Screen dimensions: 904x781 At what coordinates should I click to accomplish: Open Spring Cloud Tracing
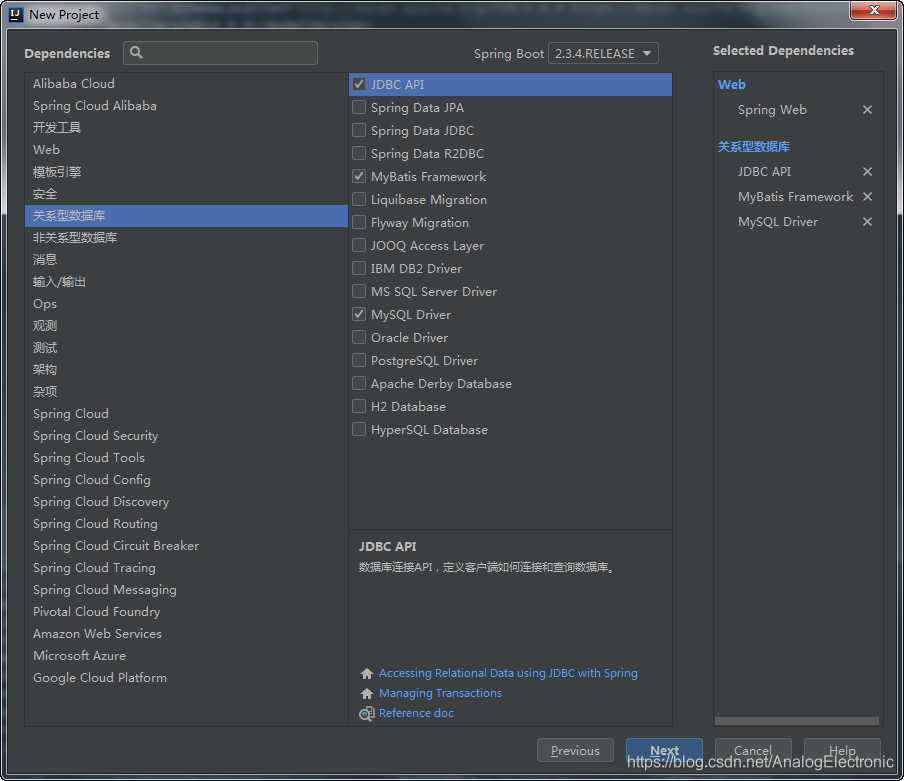186,568
